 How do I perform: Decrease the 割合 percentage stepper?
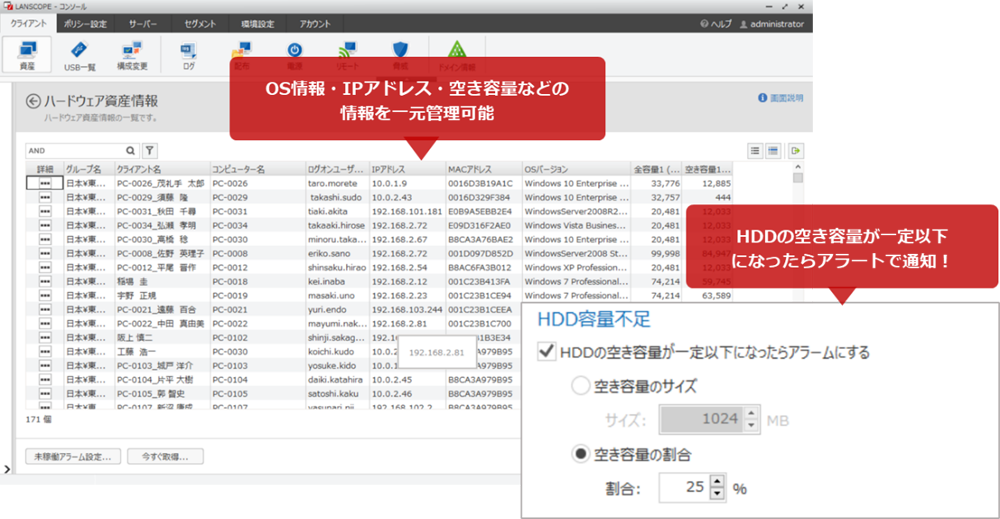click(717, 494)
